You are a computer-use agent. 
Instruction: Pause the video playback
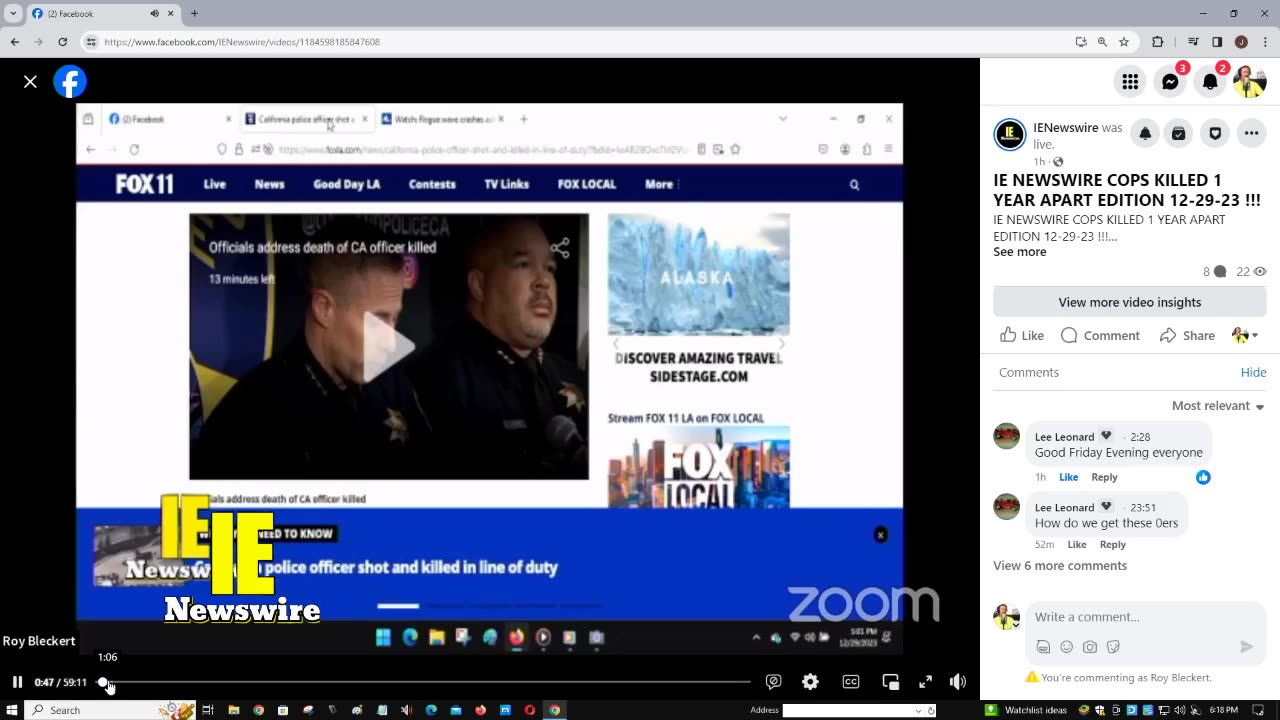point(17,682)
